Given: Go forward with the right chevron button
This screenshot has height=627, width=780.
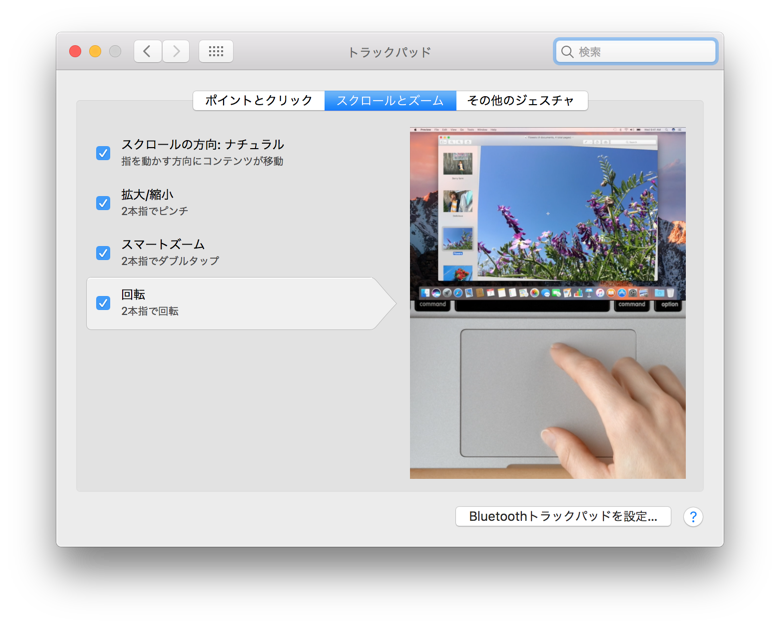Looking at the screenshot, I should (176, 51).
